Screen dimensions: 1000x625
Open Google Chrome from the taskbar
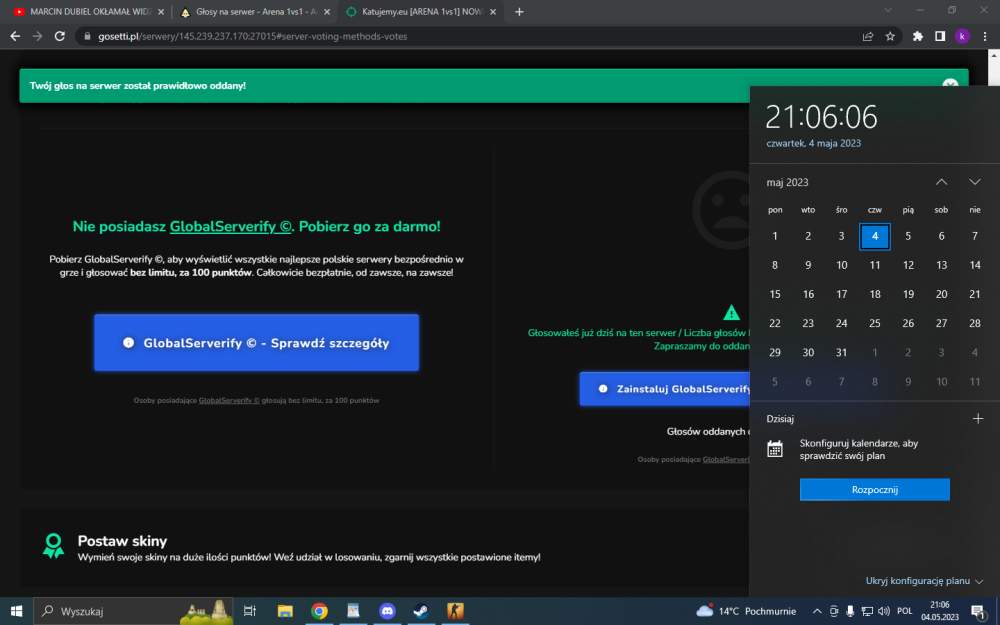click(320, 611)
